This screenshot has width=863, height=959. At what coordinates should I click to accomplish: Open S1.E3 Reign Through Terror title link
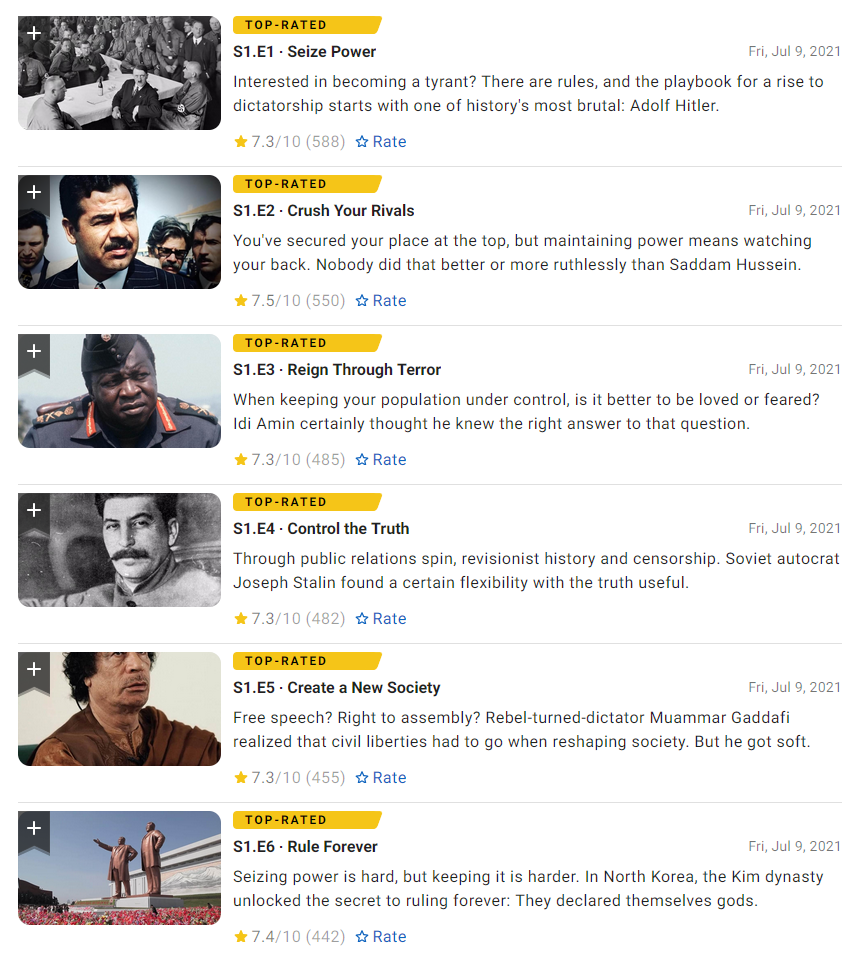pos(337,370)
